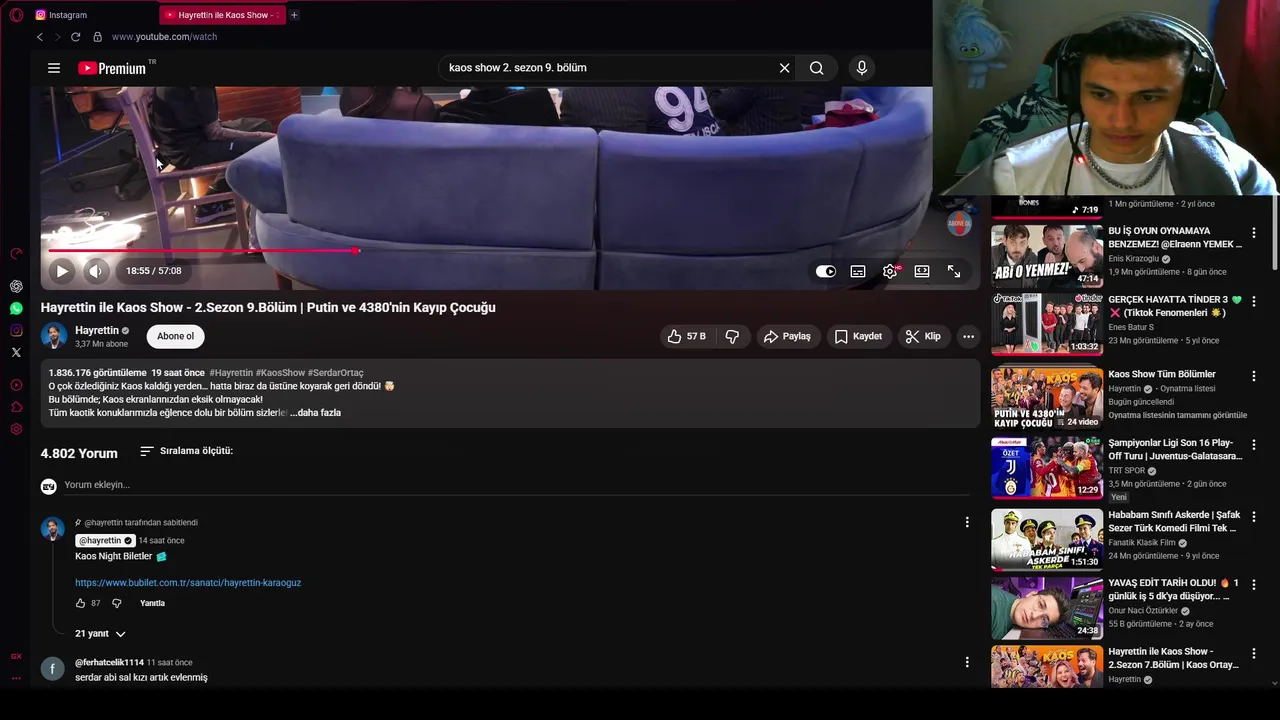Open options for GERÇEK HAYATTA TİNDER video
The height and width of the screenshot is (720, 1280).
pos(1253,301)
